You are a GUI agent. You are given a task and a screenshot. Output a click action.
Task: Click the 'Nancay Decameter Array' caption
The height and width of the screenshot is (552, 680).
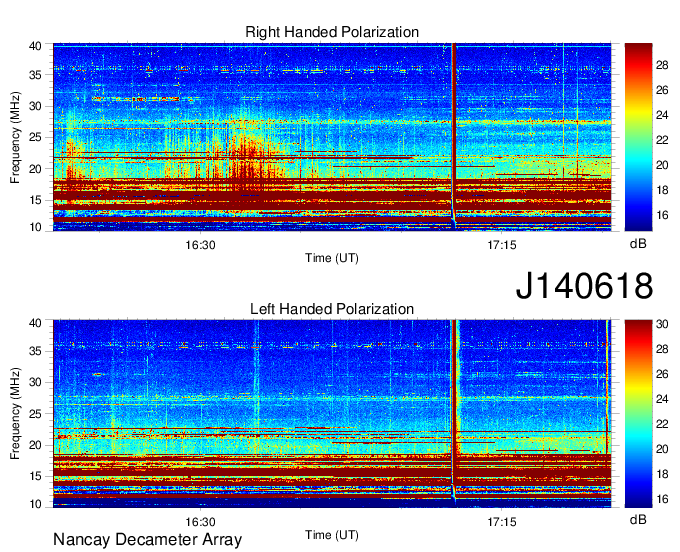coord(147,540)
